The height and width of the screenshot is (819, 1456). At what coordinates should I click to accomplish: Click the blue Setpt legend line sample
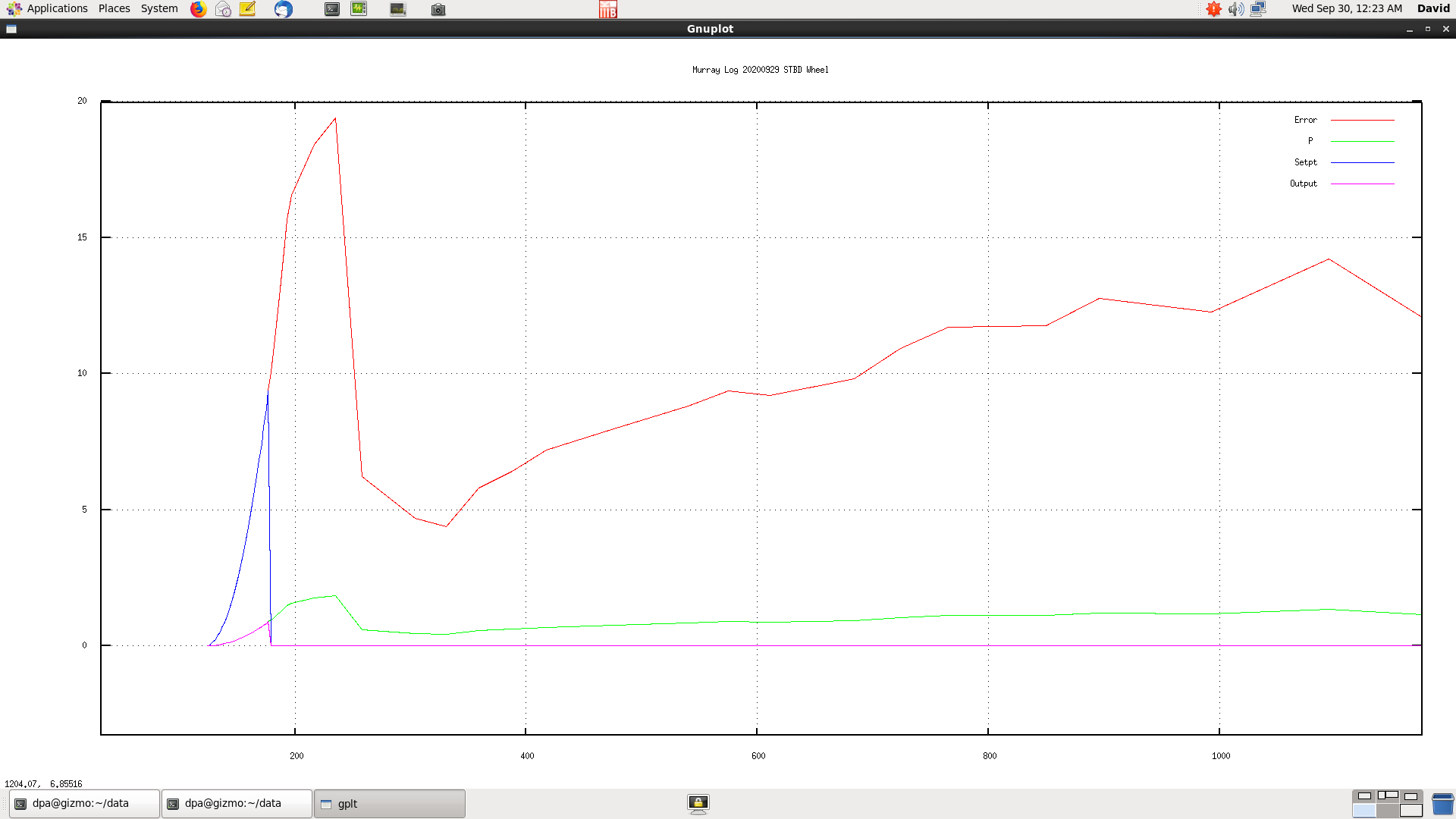[x=1363, y=162]
